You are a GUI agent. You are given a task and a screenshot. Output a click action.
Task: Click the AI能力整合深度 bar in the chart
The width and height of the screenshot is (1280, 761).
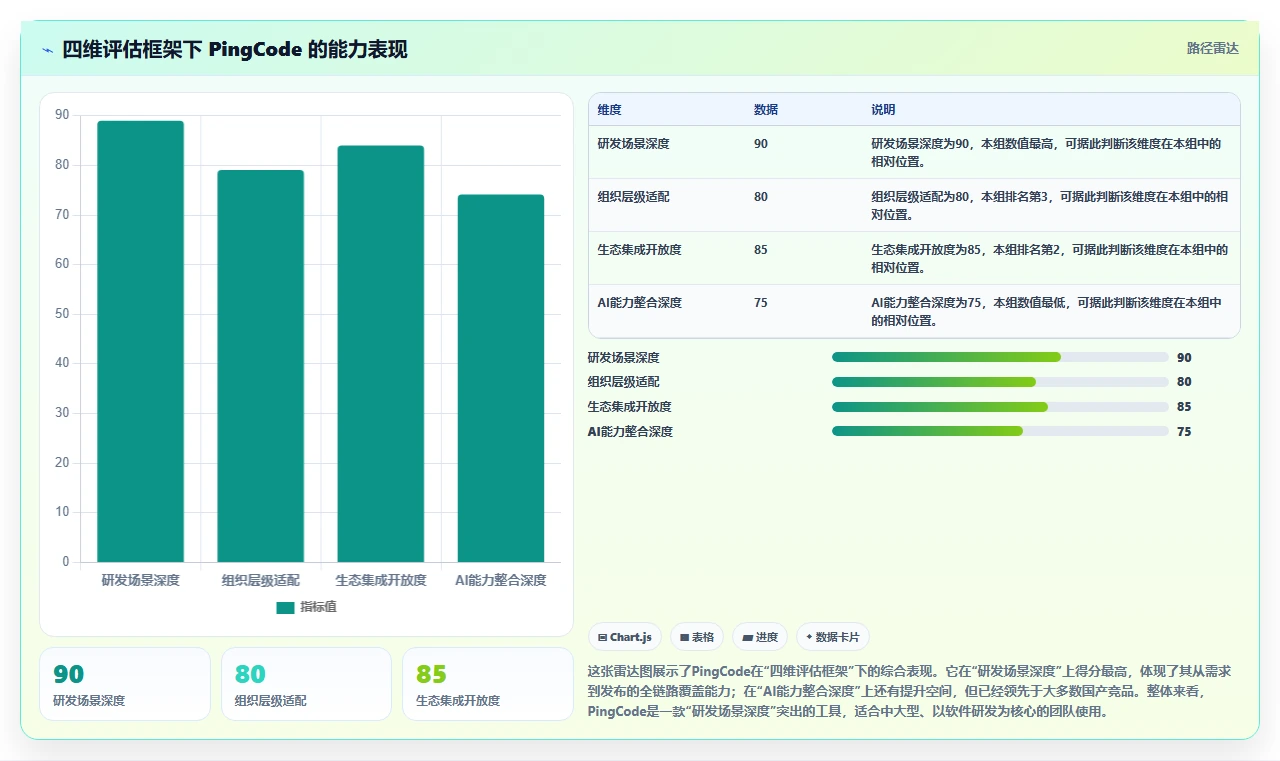coord(500,378)
